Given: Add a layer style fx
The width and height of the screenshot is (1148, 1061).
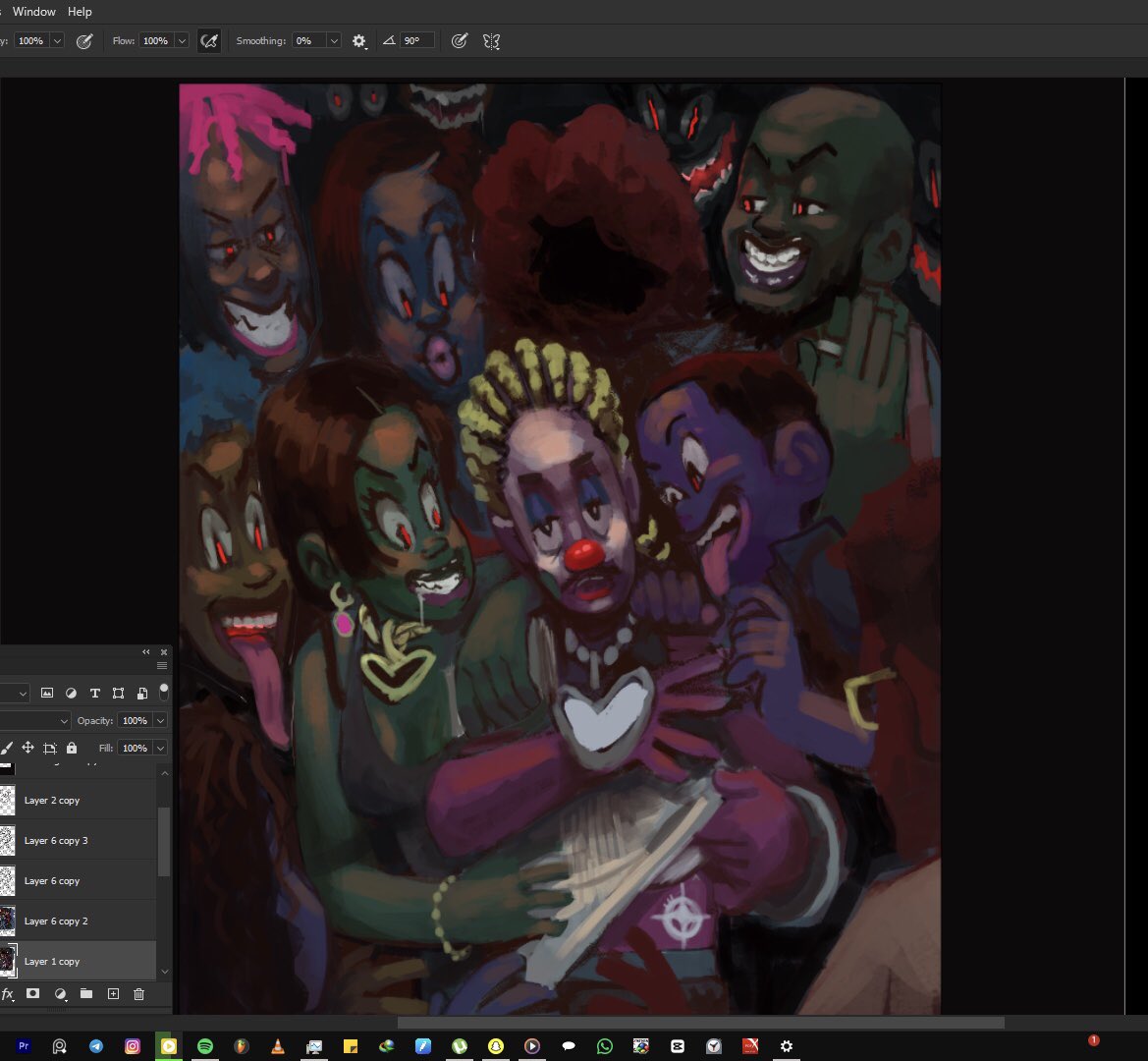Looking at the screenshot, I should coord(7,993).
